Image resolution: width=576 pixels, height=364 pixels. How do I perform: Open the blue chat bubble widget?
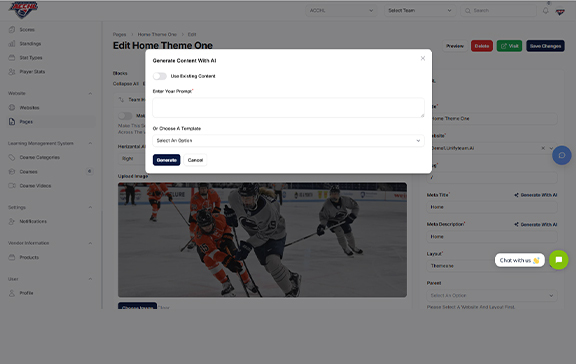tap(562, 155)
